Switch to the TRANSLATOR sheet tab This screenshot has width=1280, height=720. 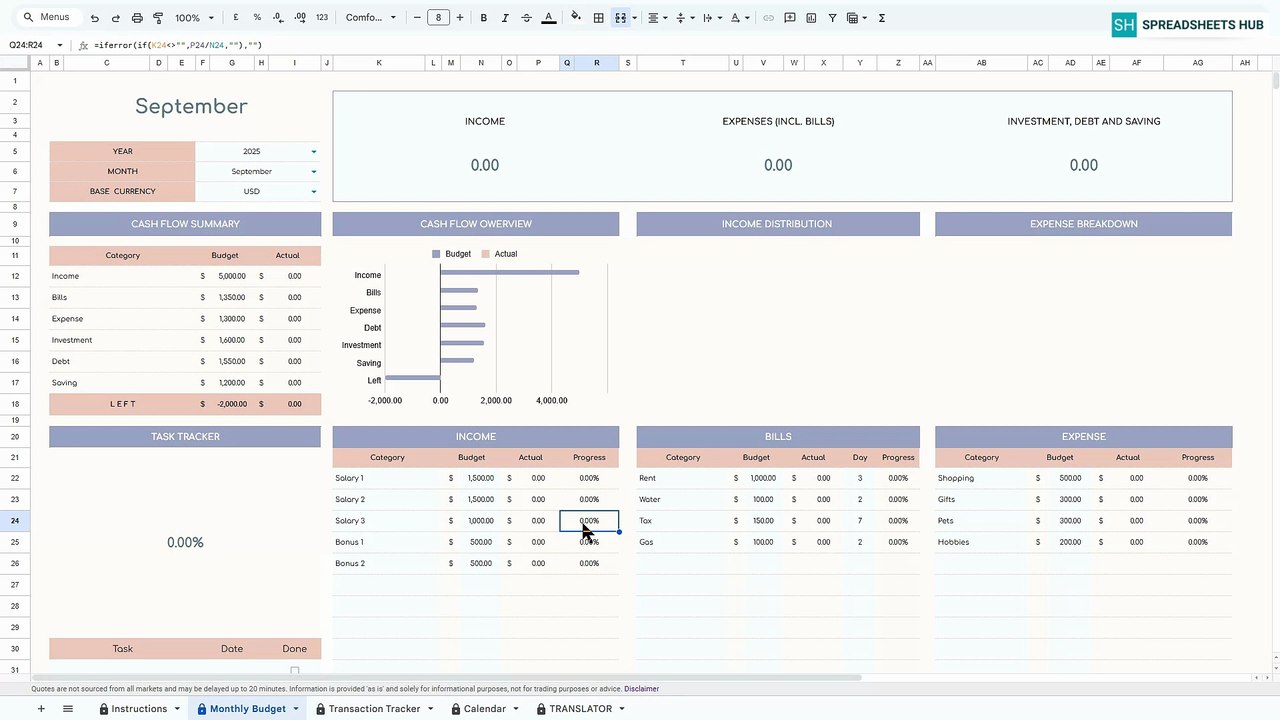coord(580,709)
